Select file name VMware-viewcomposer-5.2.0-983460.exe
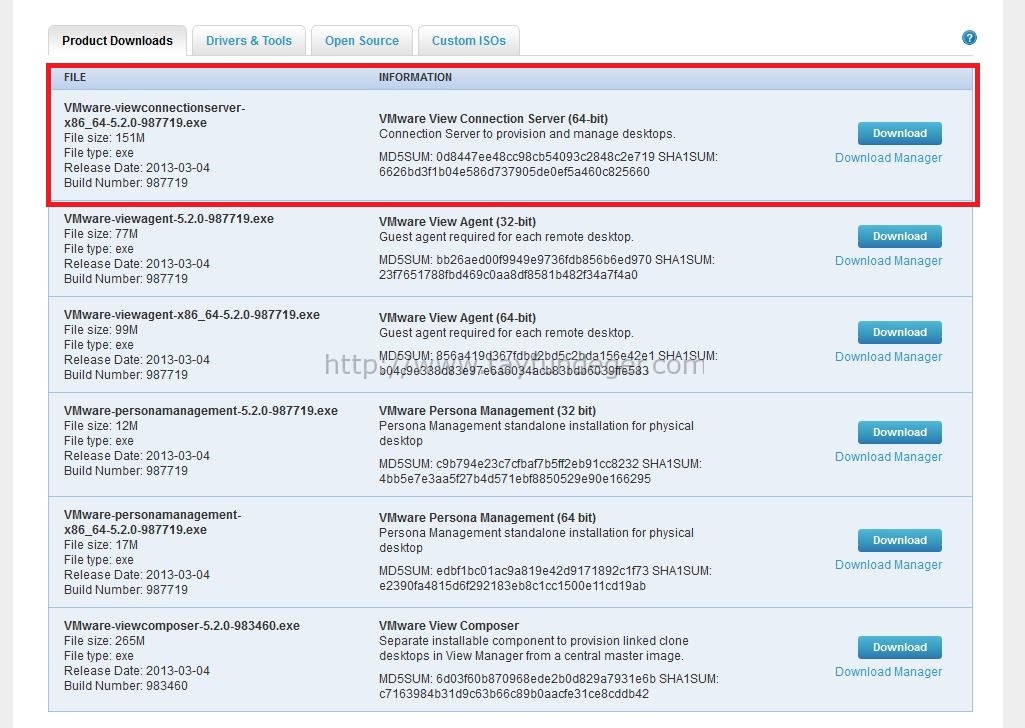The image size is (1025, 728). [x=182, y=626]
